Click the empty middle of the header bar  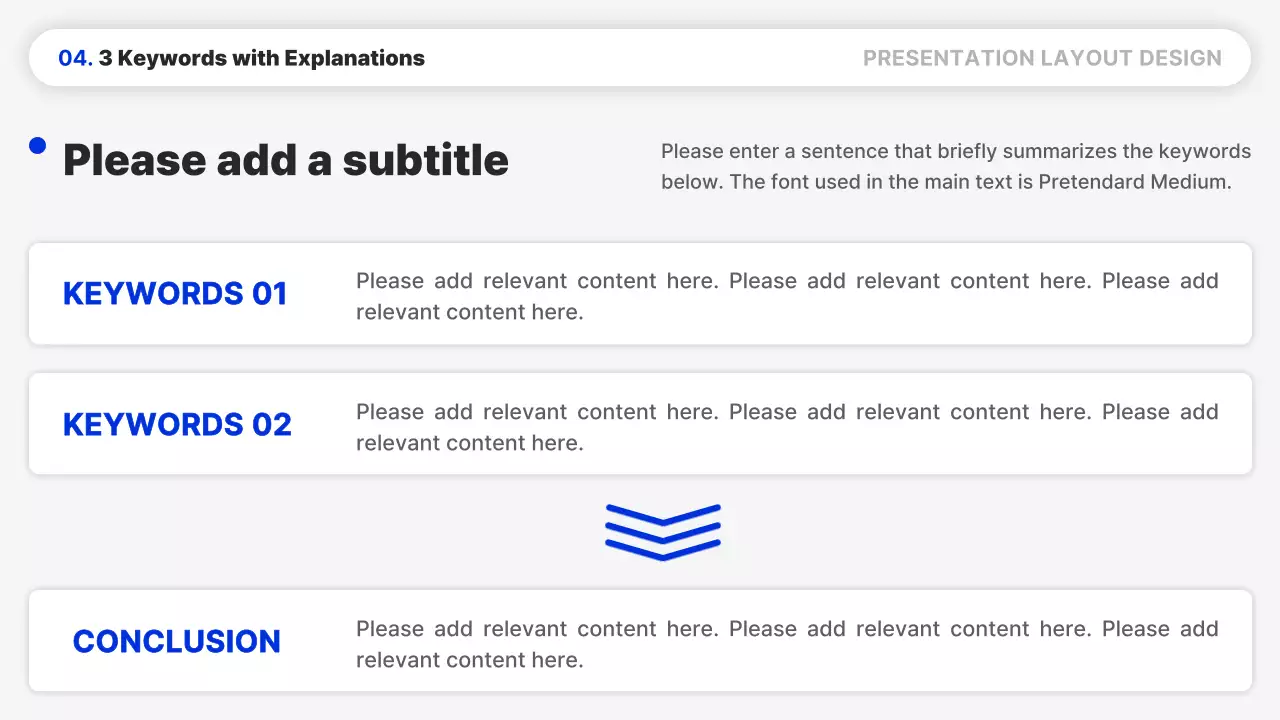(x=640, y=58)
